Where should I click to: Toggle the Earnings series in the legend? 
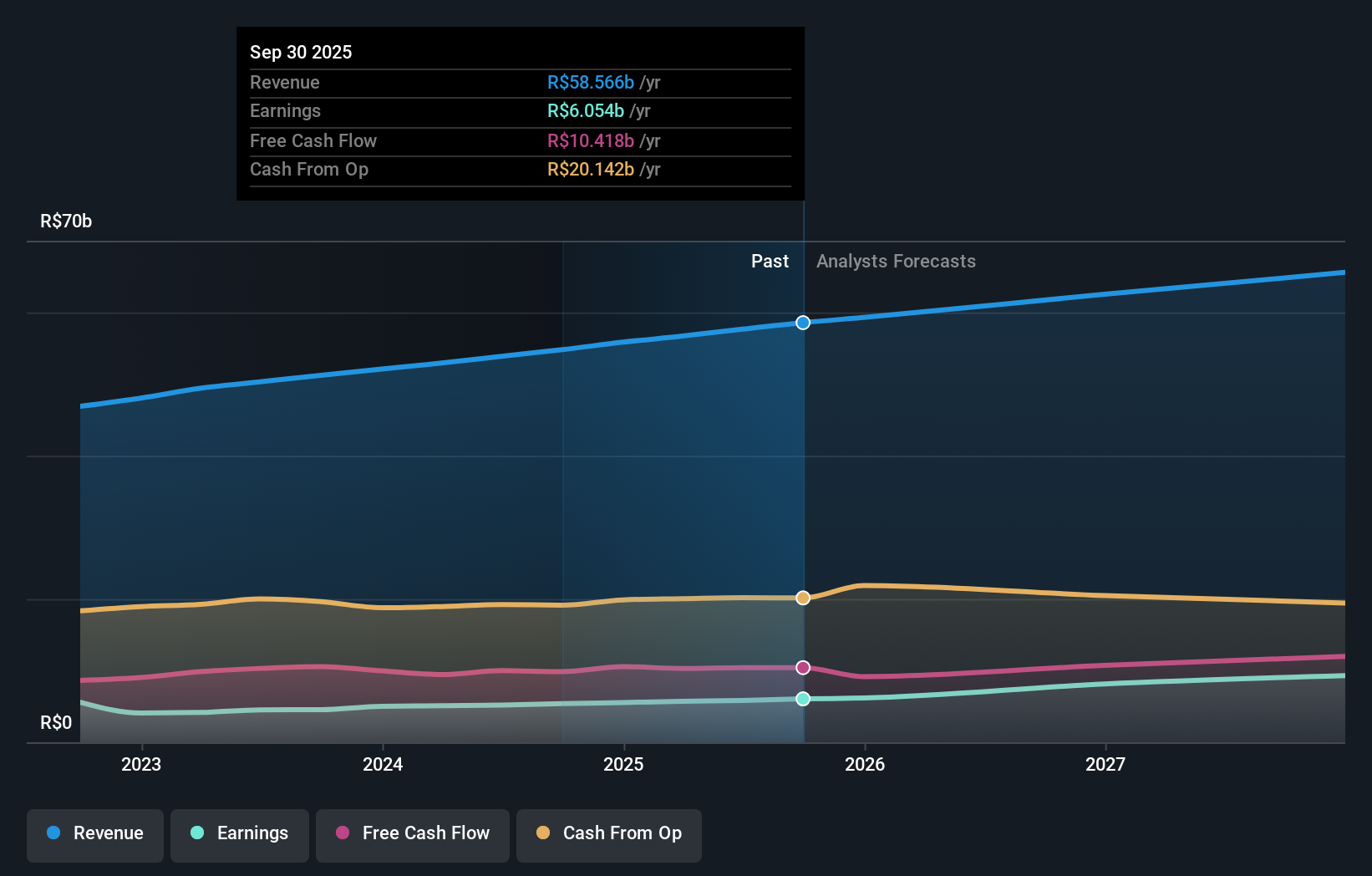pyautogui.click(x=239, y=835)
